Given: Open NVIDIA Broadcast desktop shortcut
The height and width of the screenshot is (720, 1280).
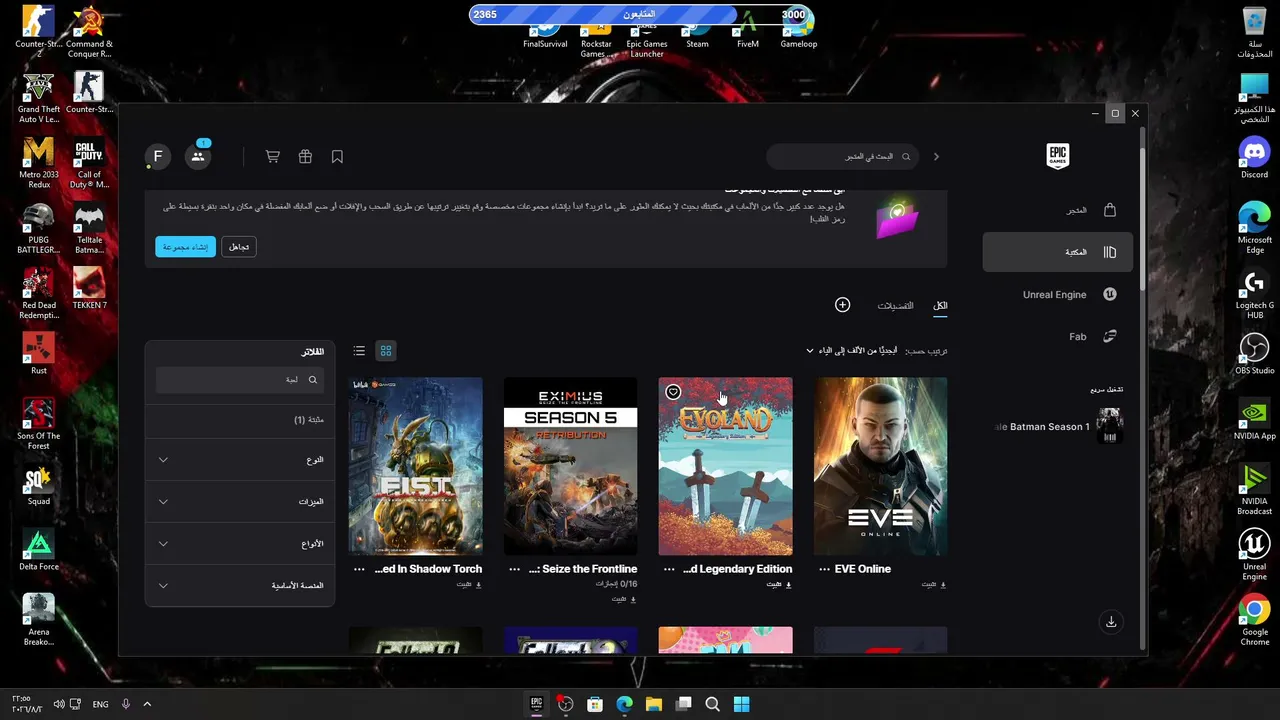Looking at the screenshot, I should tap(1254, 490).
